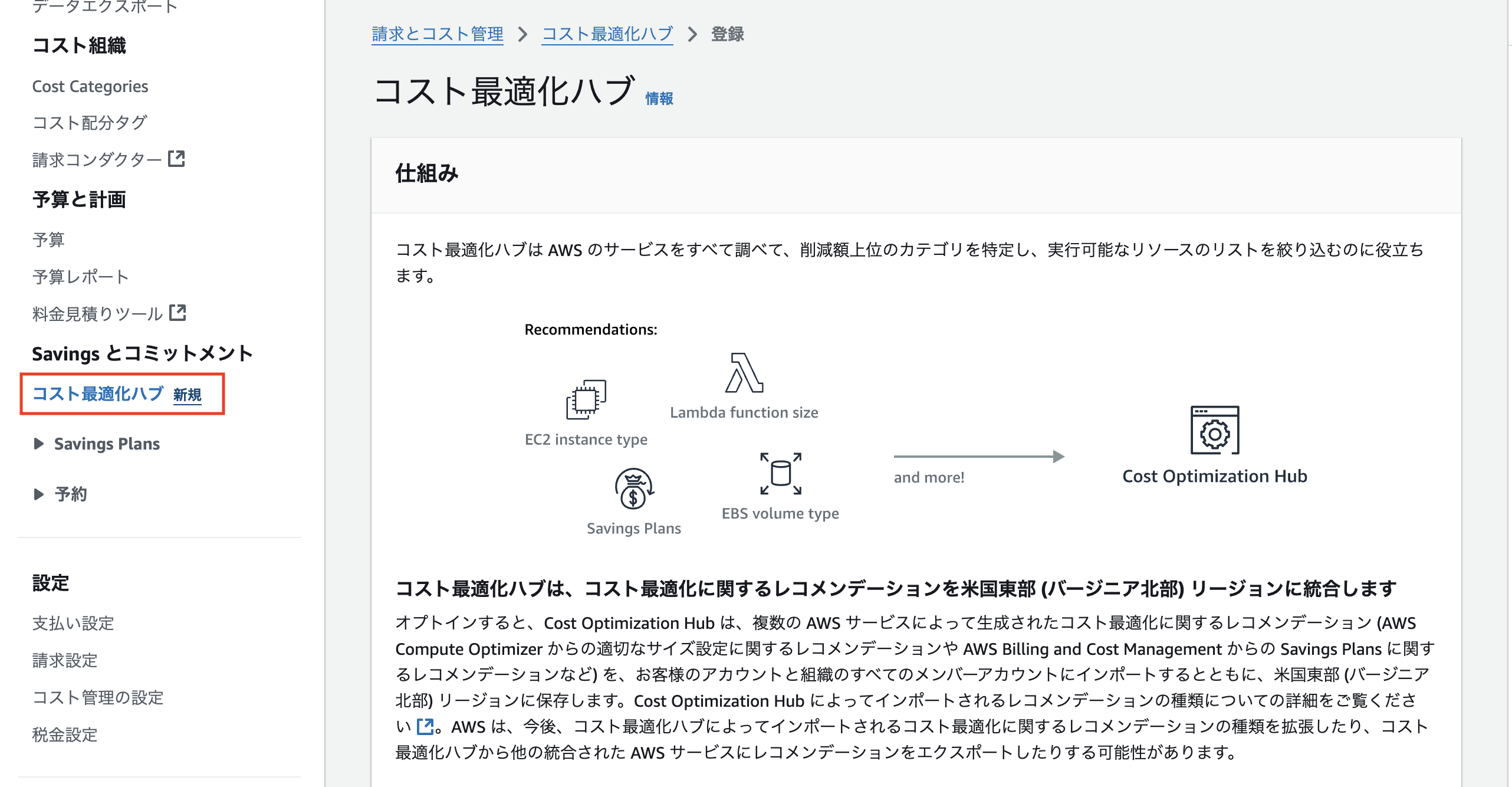
Task: Open external link icon beside 料金見積りツール
Action: click(x=178, y=313)
